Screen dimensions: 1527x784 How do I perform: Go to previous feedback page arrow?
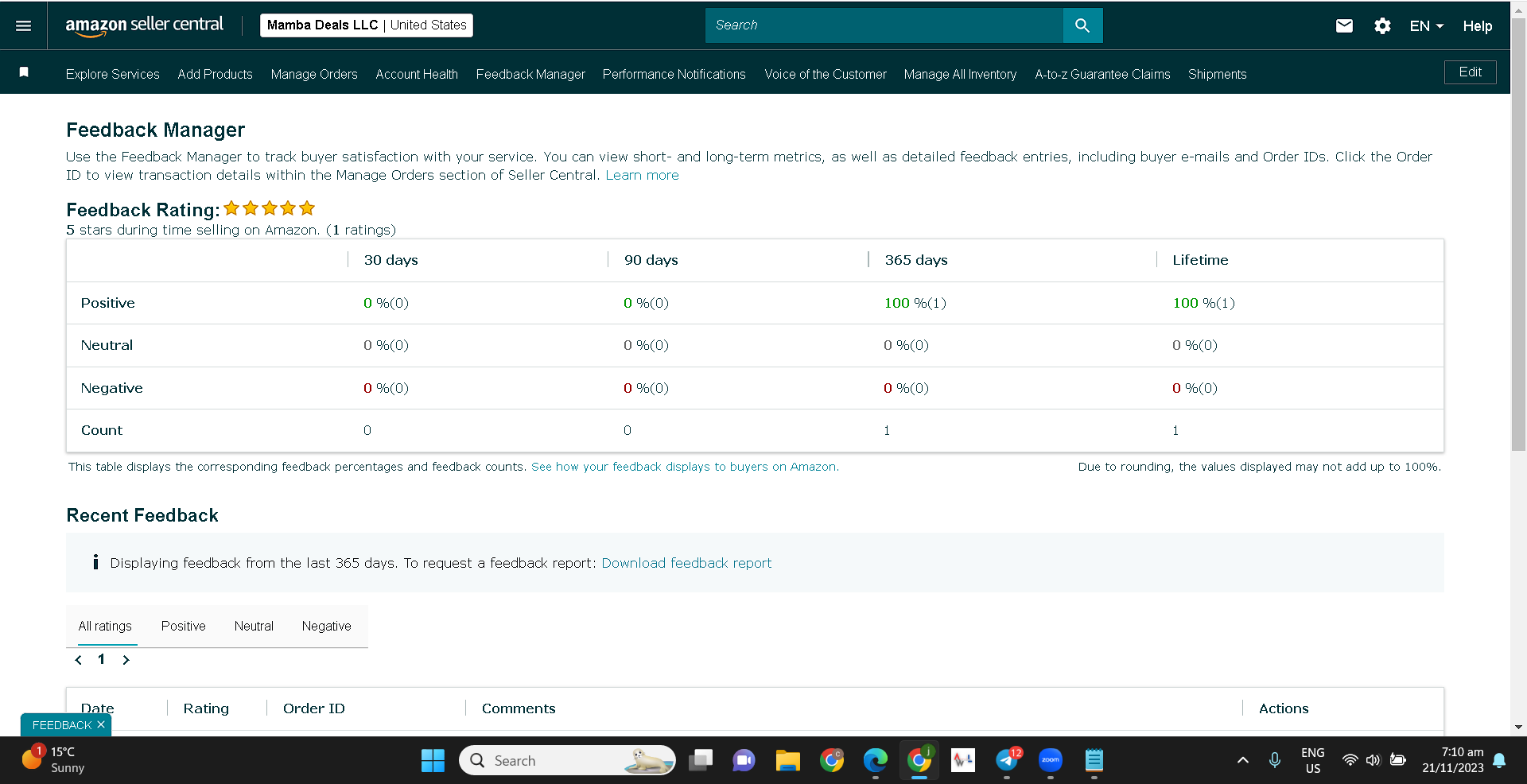(78, 660)
